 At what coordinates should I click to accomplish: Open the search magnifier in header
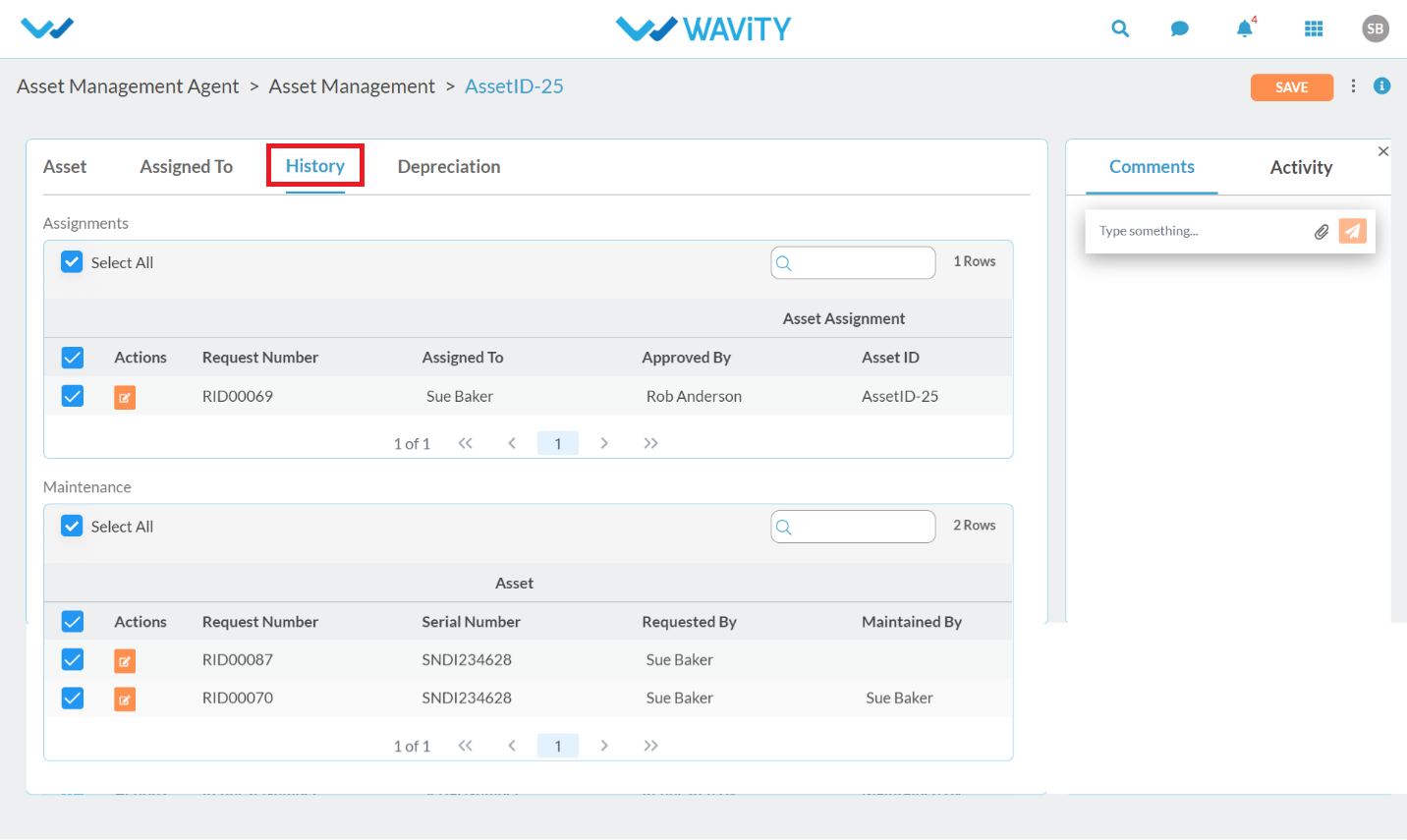tap(1120, 28)
